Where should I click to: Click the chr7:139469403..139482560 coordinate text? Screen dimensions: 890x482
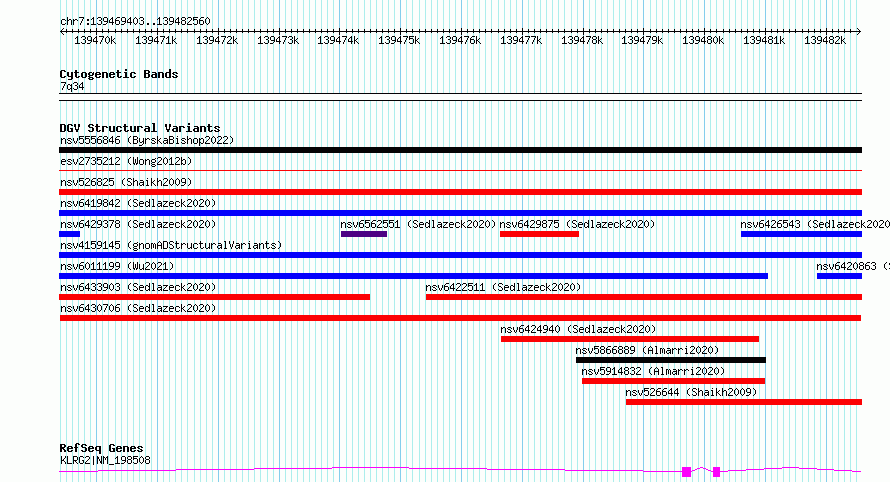135,21
